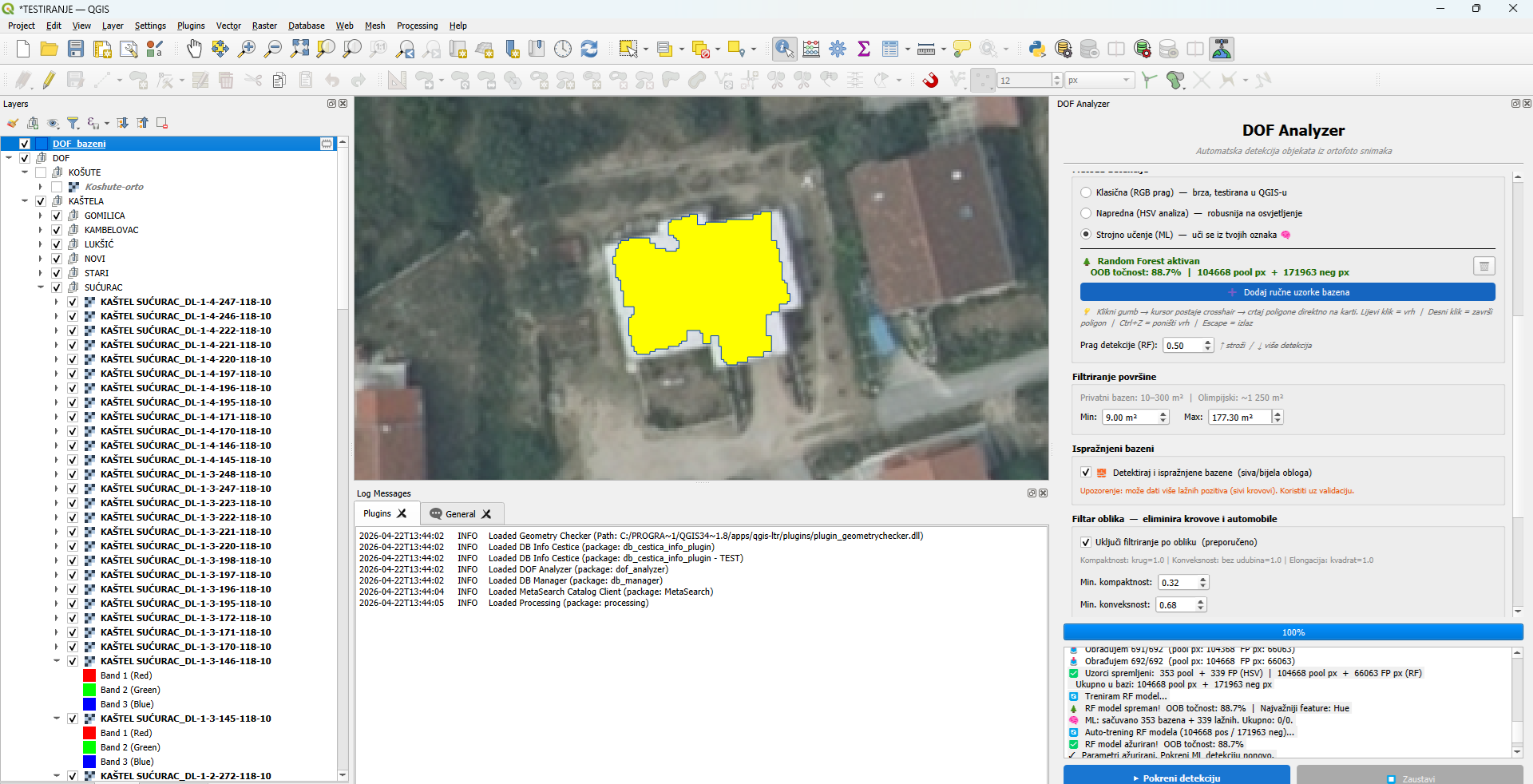This screenshot has width=1533, height=784.
Task: Activate the Zoom Out magnifier tool
Action: [273, 49]
